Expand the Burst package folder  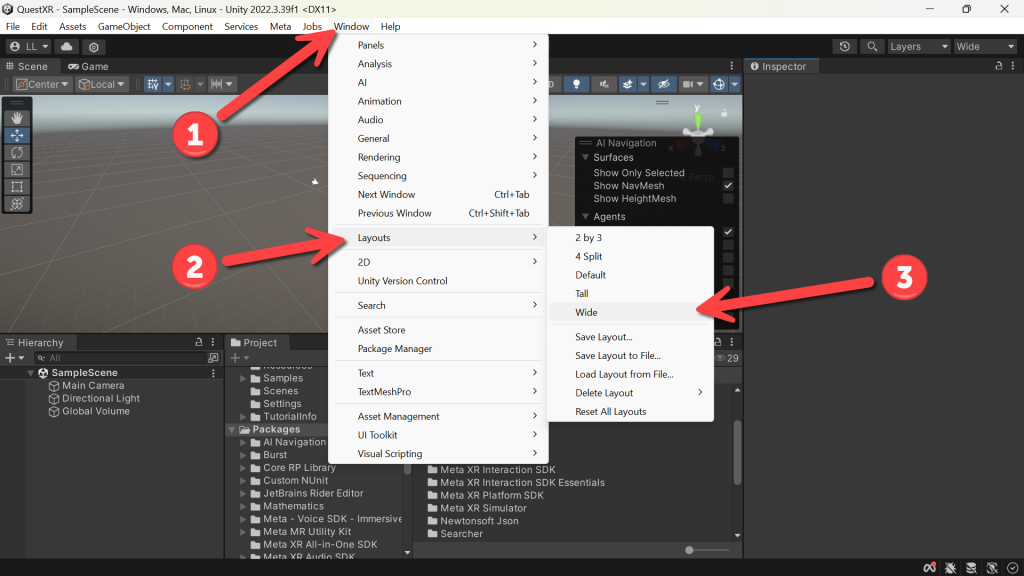tap(243, 455)
